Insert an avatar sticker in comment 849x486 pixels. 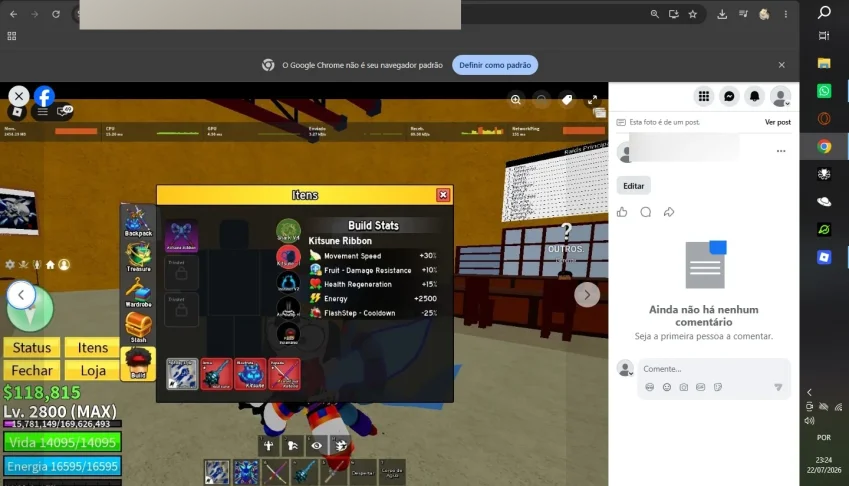650,387
